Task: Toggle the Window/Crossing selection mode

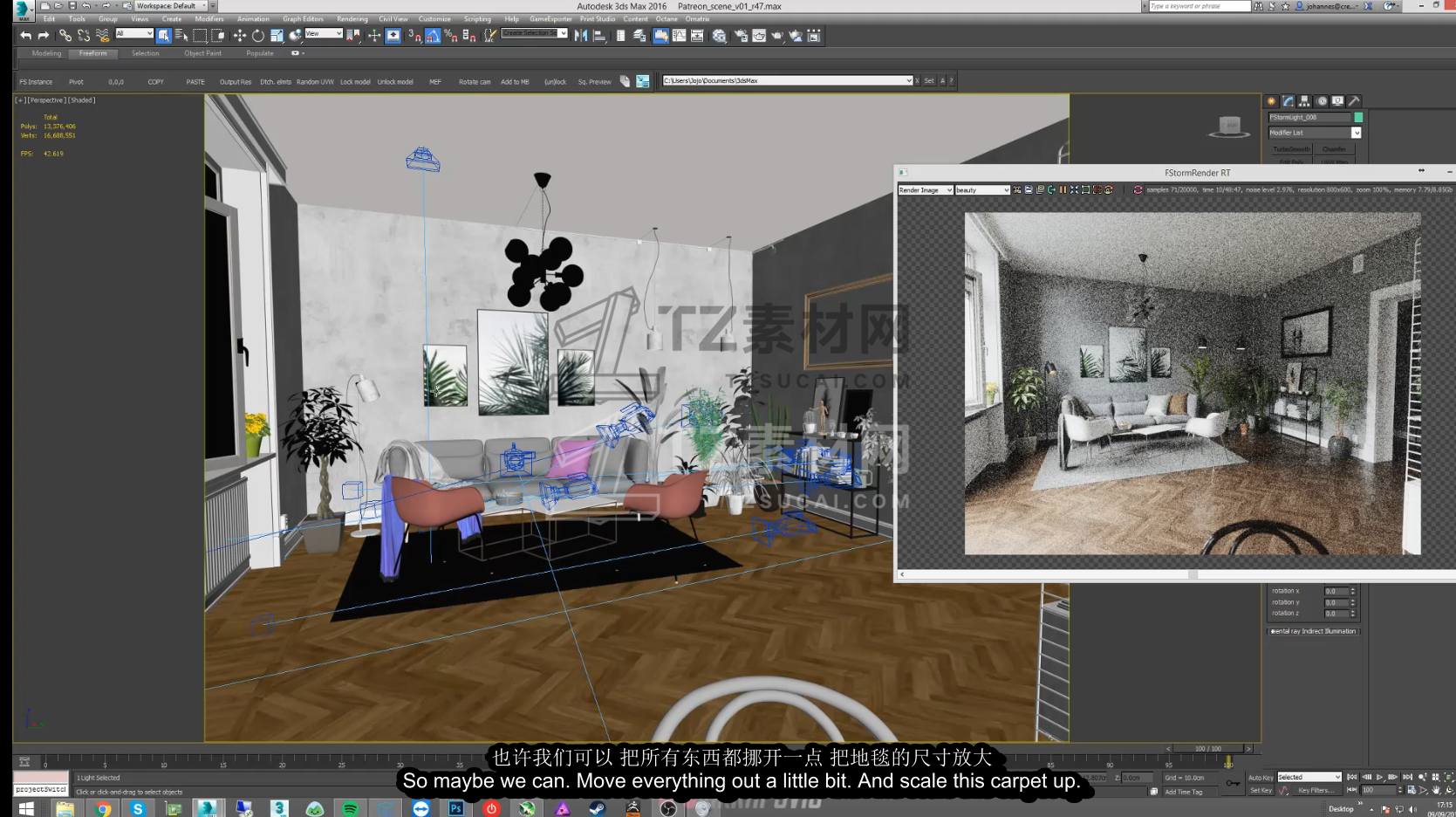Action: (218, 36)
